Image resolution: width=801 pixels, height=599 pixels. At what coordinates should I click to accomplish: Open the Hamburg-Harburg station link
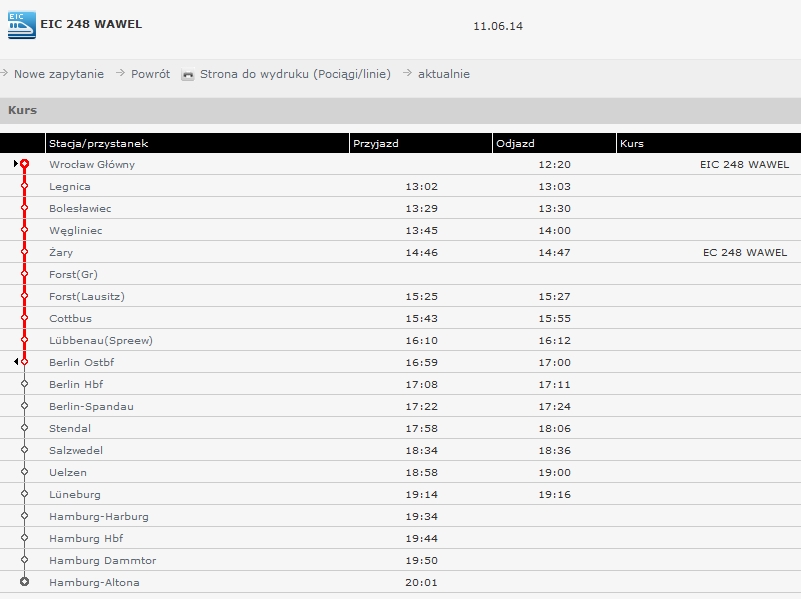click(x=99, y=516)
